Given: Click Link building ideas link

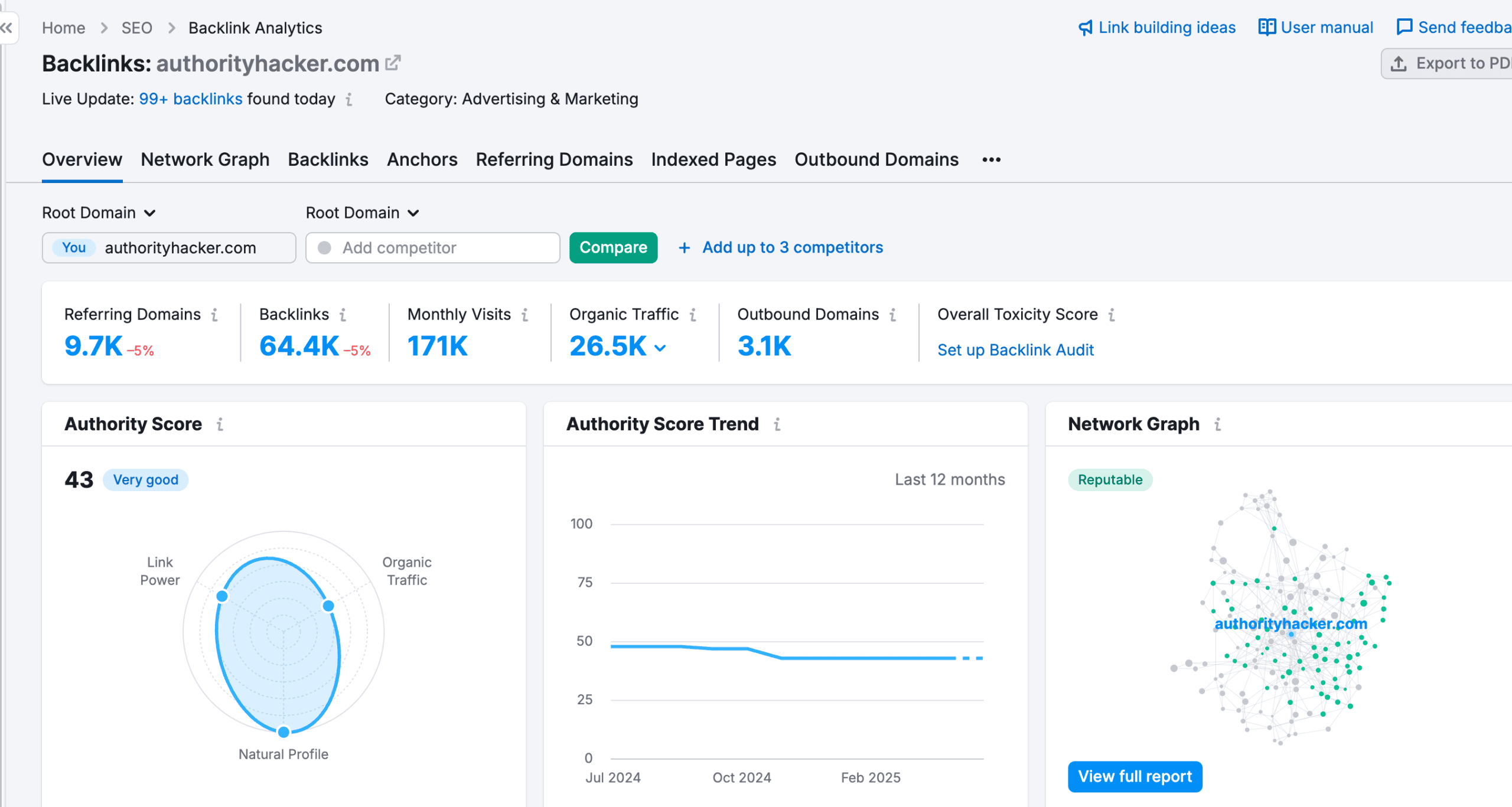Looking at the screenshot, I should [x=1166, y=28].
